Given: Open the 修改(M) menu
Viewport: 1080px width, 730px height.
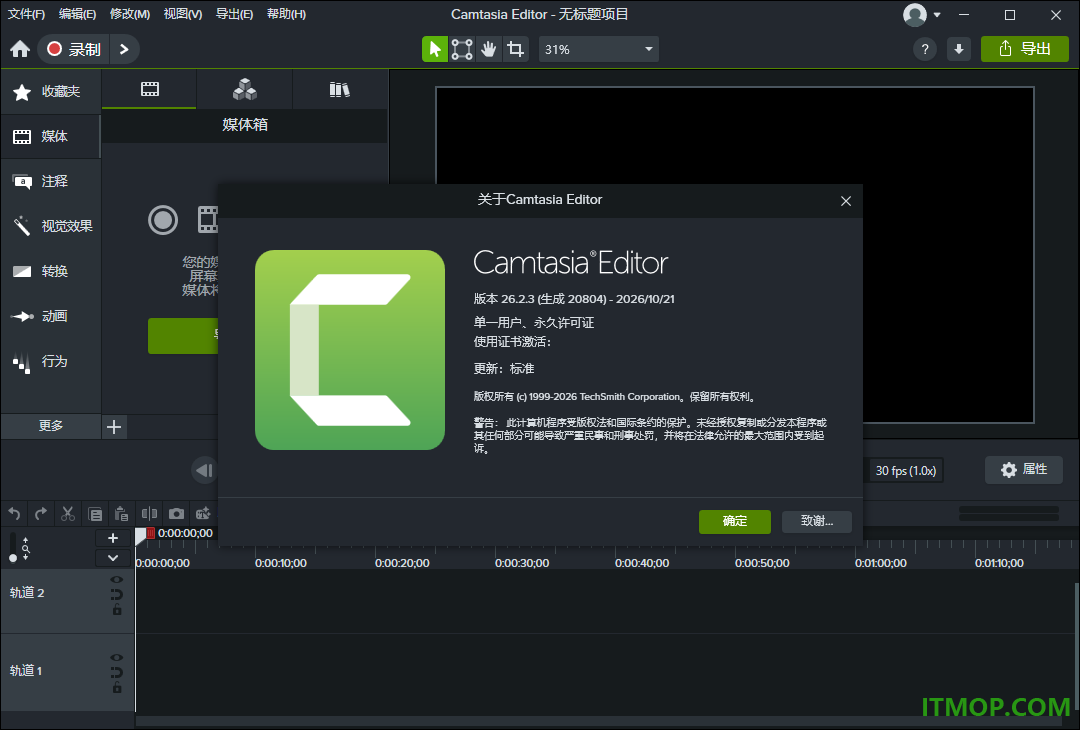Looking at the screenshot, I should tap(129, 14).
